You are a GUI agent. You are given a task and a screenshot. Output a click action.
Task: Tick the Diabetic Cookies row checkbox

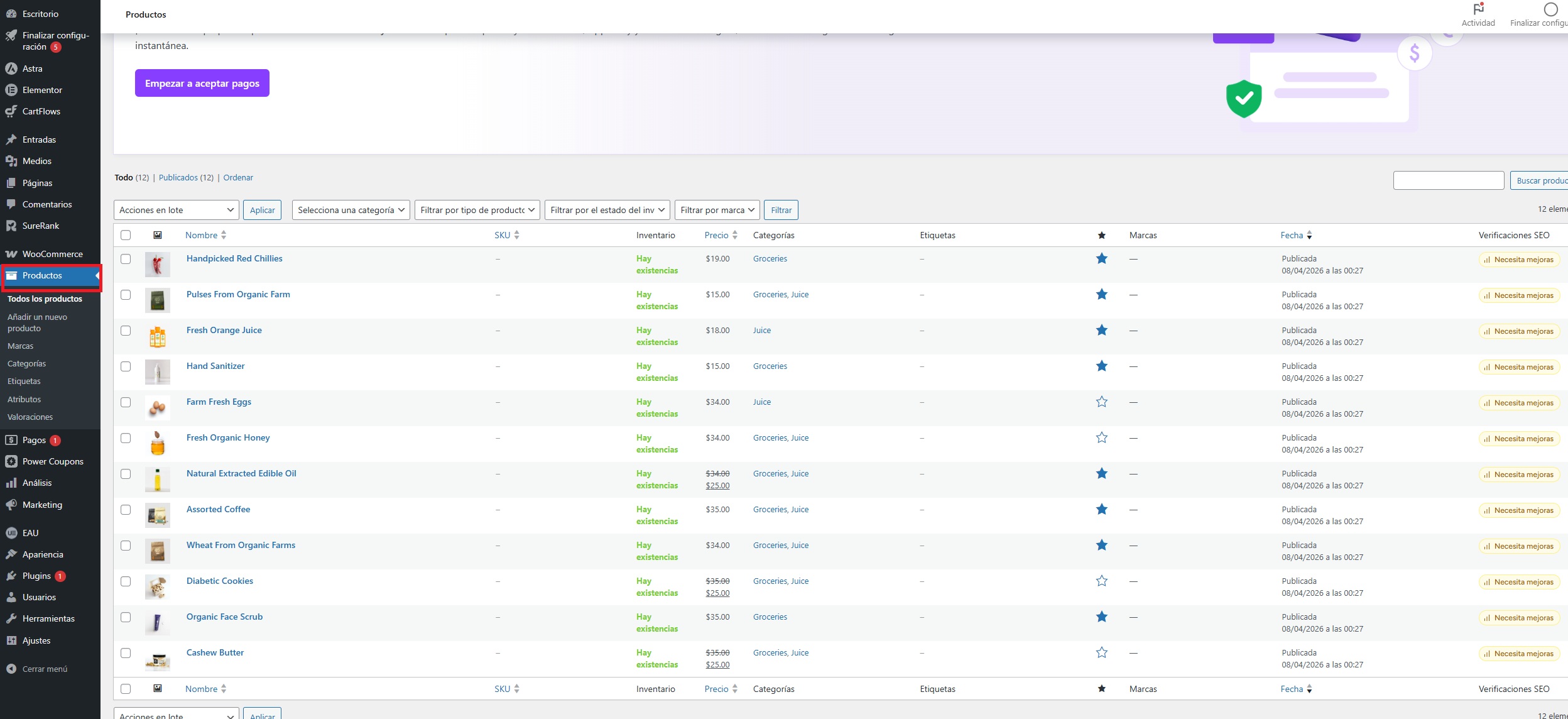click(x=126, y=581)
